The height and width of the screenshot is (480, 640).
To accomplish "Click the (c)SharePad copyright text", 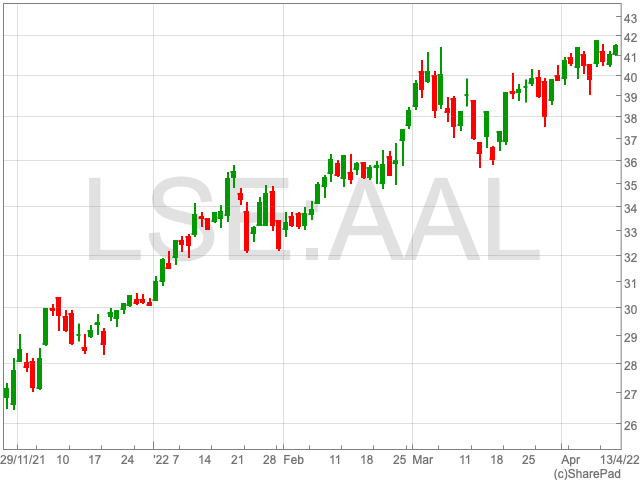I will pos(595,472).
